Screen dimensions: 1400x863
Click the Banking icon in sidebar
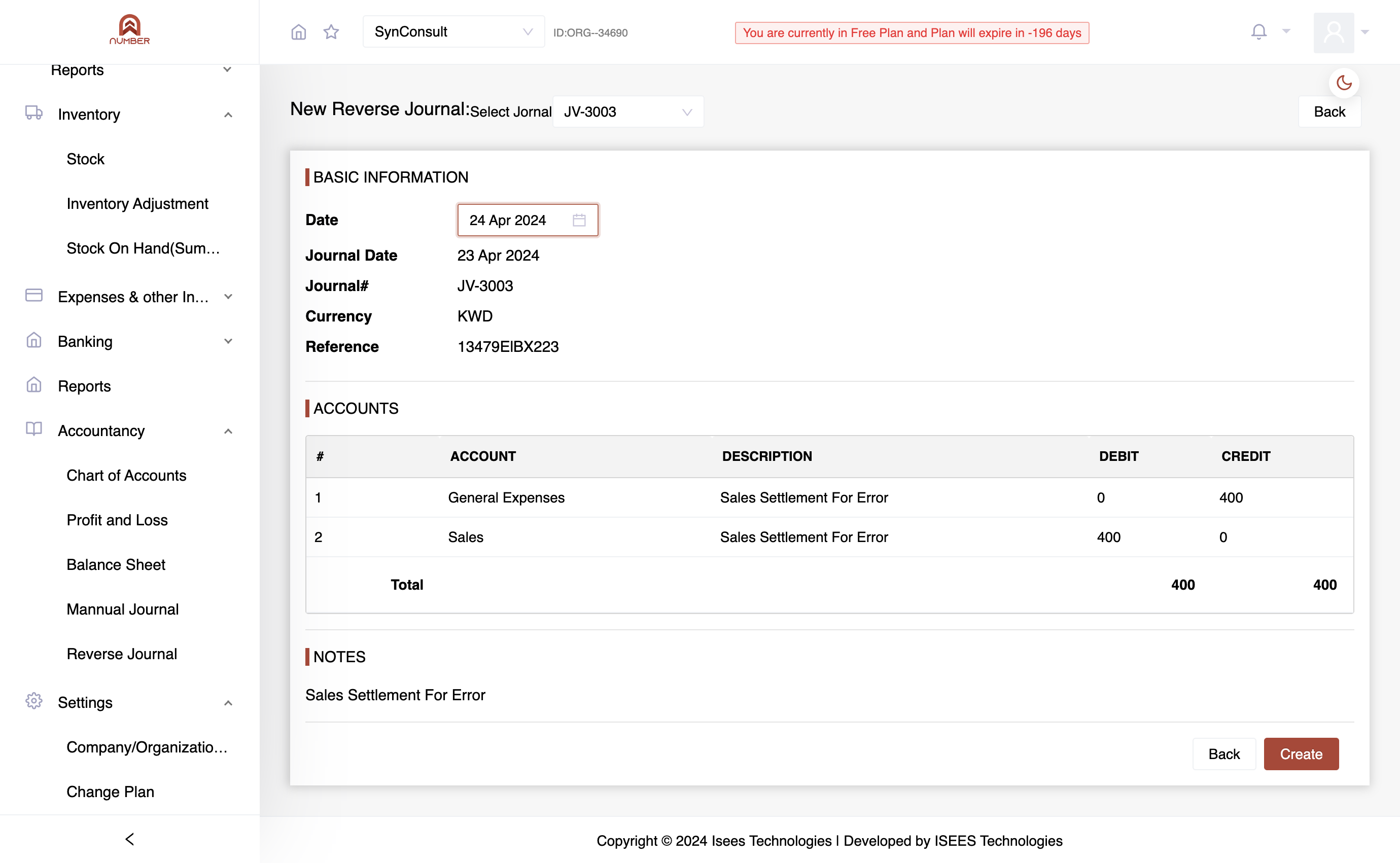point(33,340)
